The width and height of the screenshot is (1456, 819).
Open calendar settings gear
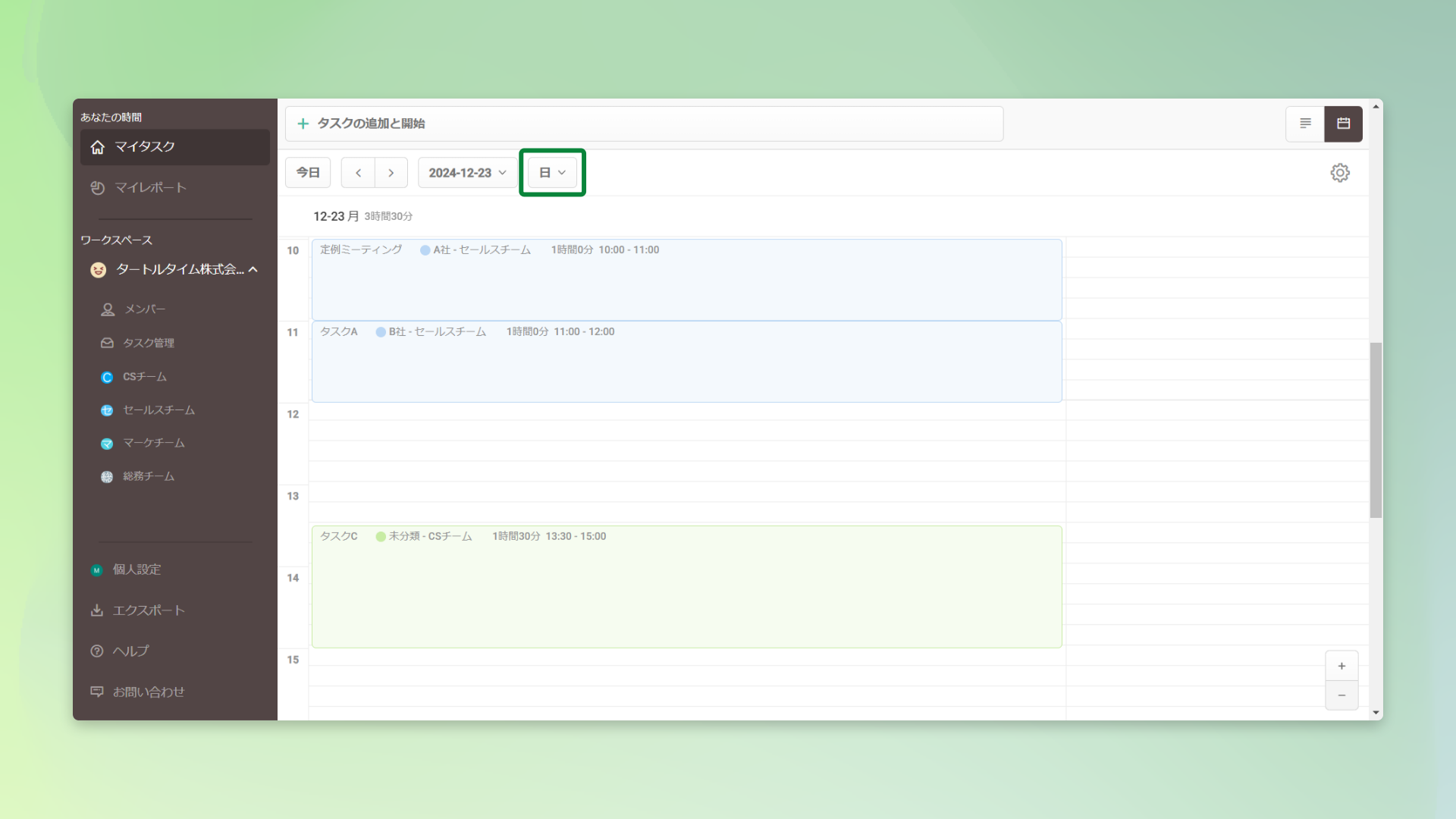1340,173
